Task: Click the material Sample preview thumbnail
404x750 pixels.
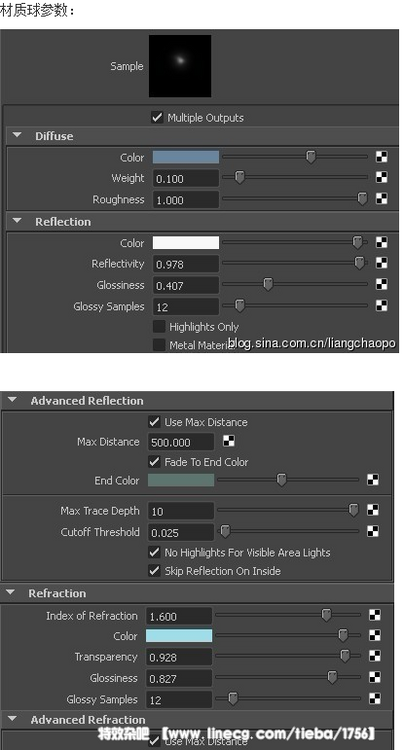Action: (x=180, y=66)
